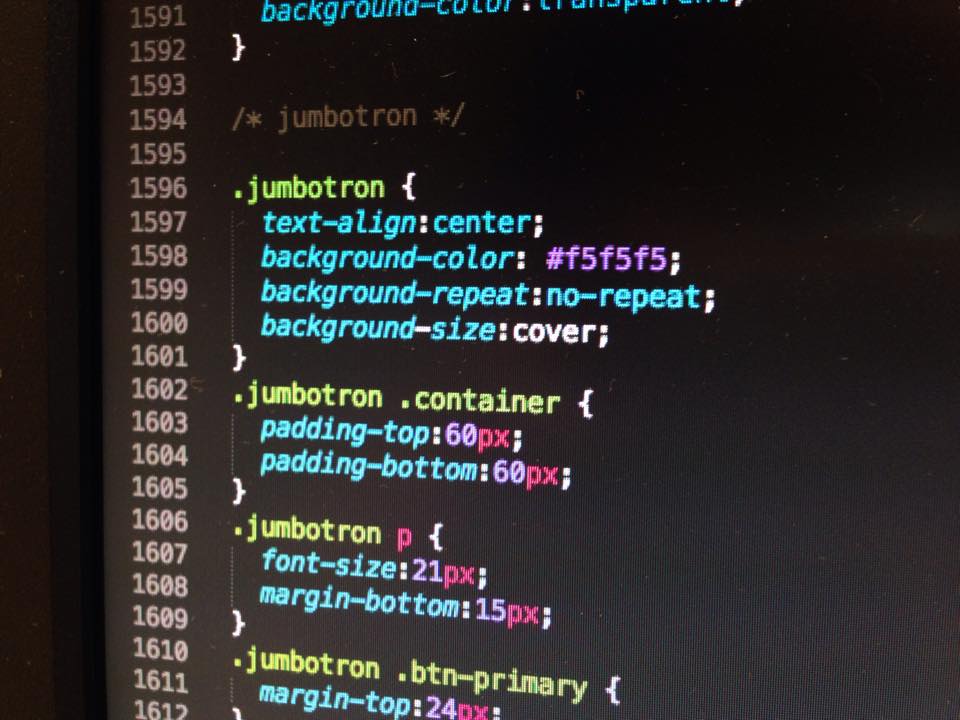Image resolution: width=960 pixels, height=720 pixels.
Task: Click the #f5f5f5 hex color value
Action: coord(606,261)
